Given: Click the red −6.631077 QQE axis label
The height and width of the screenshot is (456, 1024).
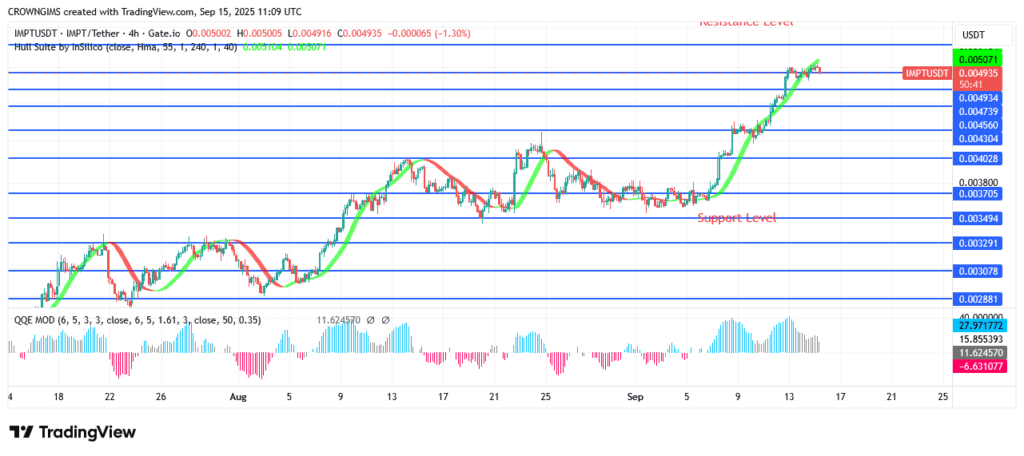Looking at the screenshot, I should coord(980,366).
